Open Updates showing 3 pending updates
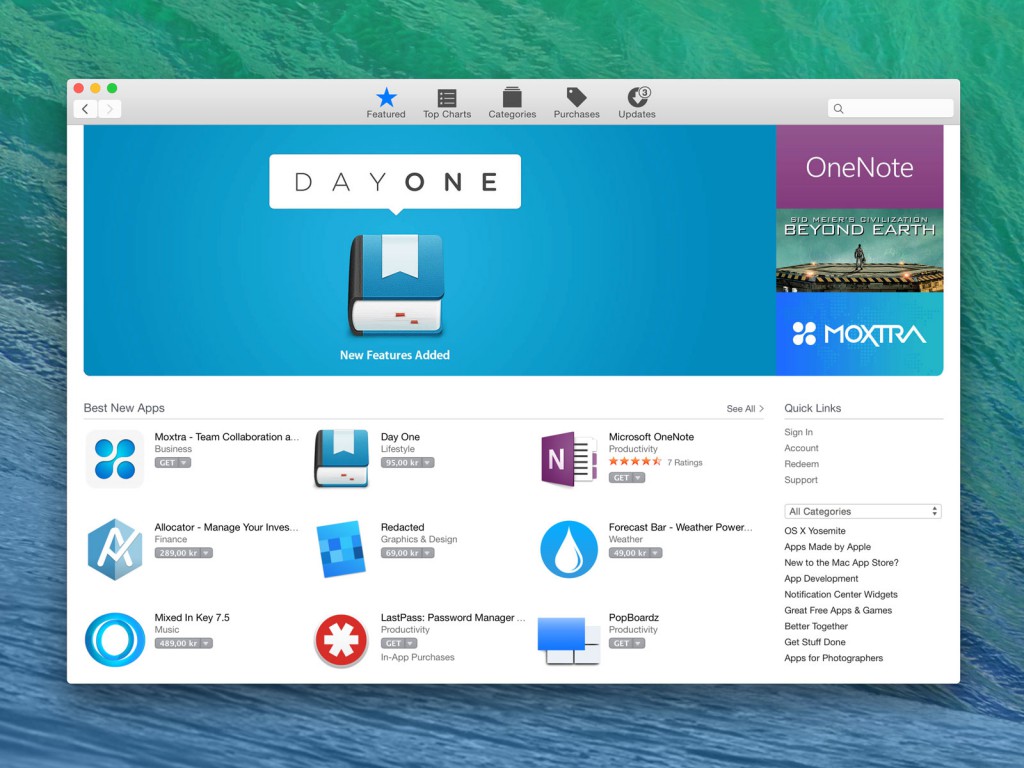 [636, 97]
